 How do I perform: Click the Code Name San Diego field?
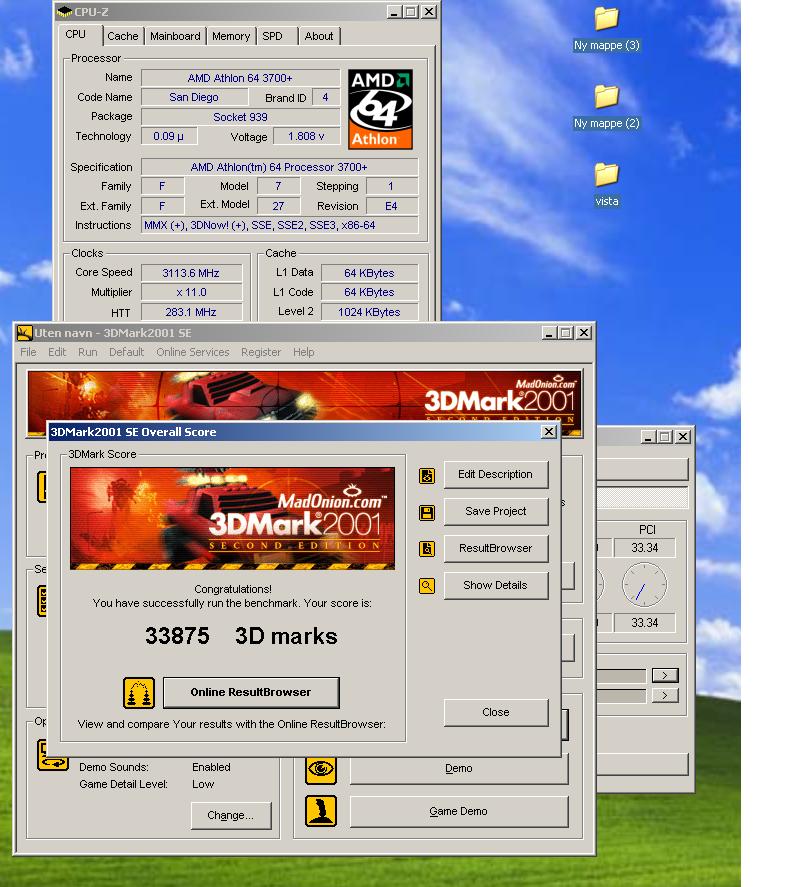[194, 97]
